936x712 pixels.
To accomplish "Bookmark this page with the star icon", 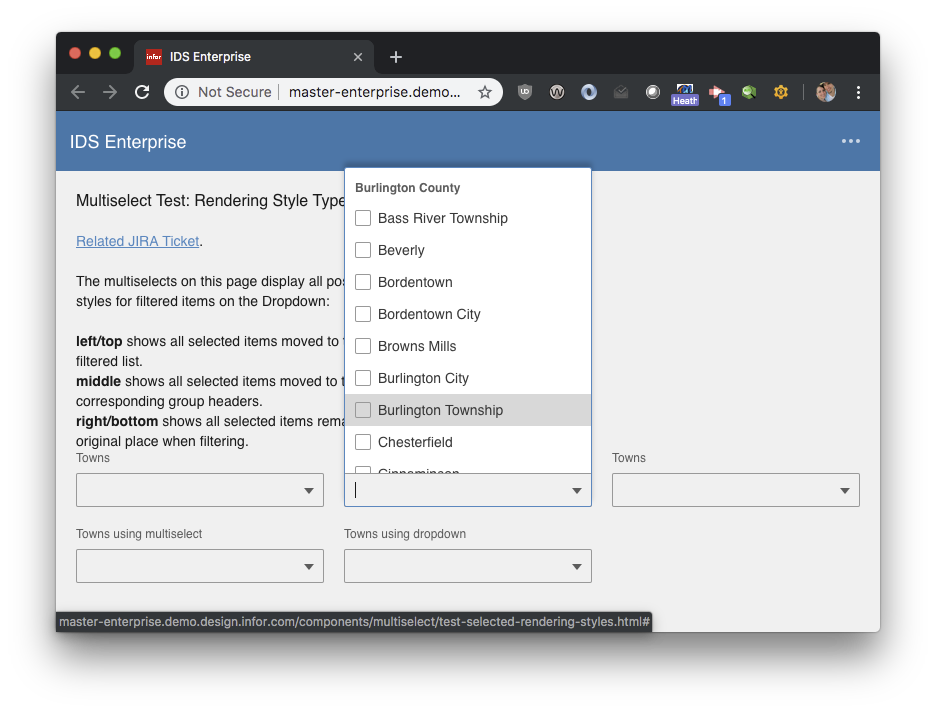I will click(485, 92).
